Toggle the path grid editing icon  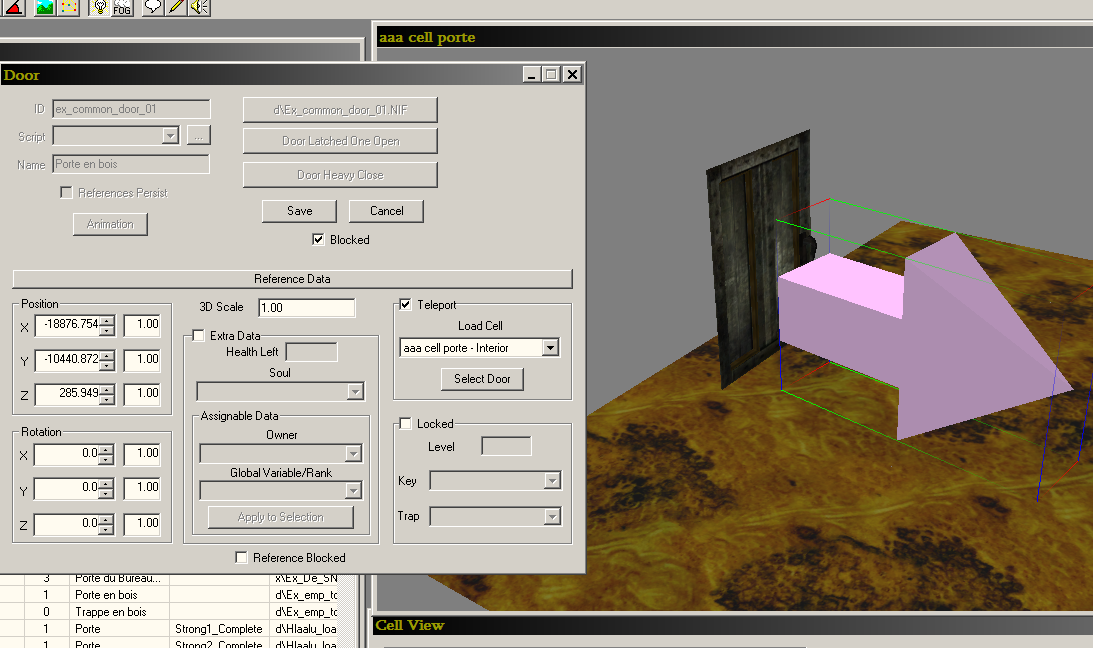point(69,7)
